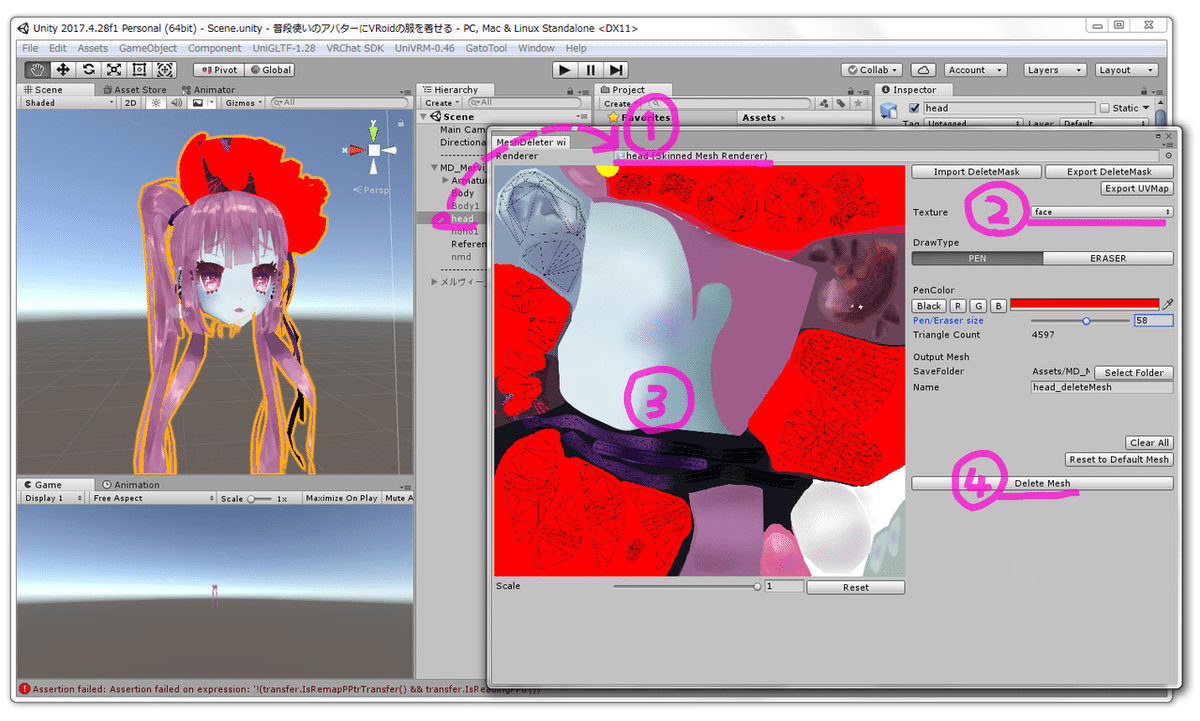Toggle 2D scene view mode
The image size is (1200, 721).
(x=130, y=103)
